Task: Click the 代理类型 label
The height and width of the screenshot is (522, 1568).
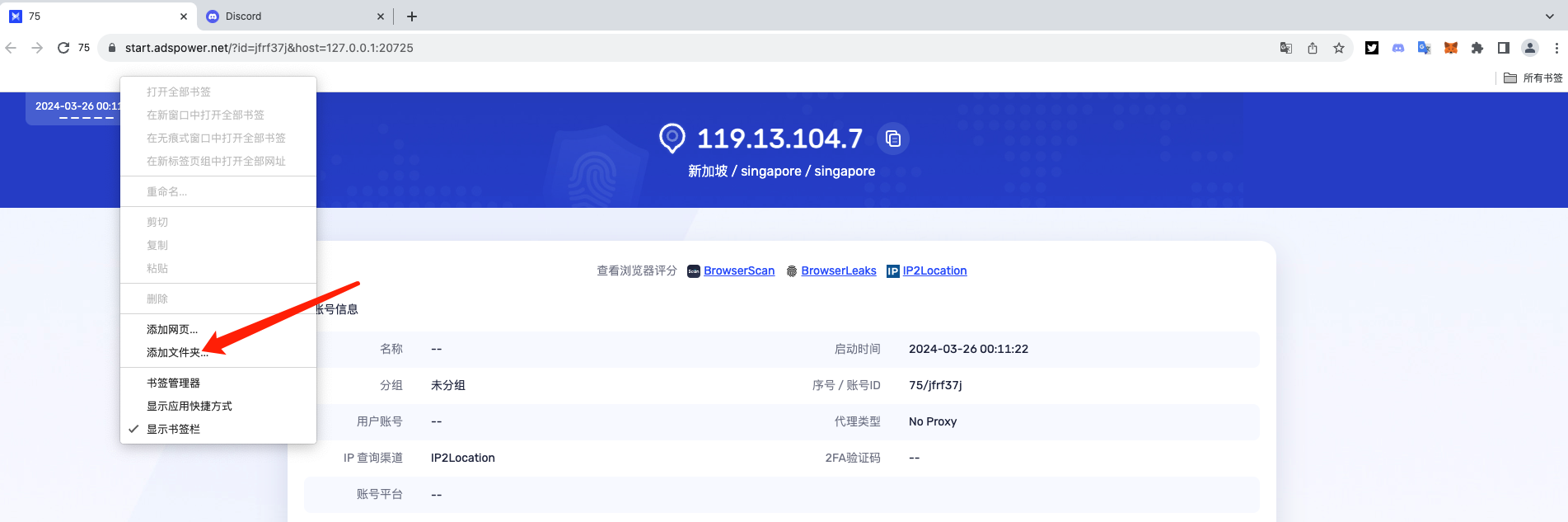Action: 858,421
